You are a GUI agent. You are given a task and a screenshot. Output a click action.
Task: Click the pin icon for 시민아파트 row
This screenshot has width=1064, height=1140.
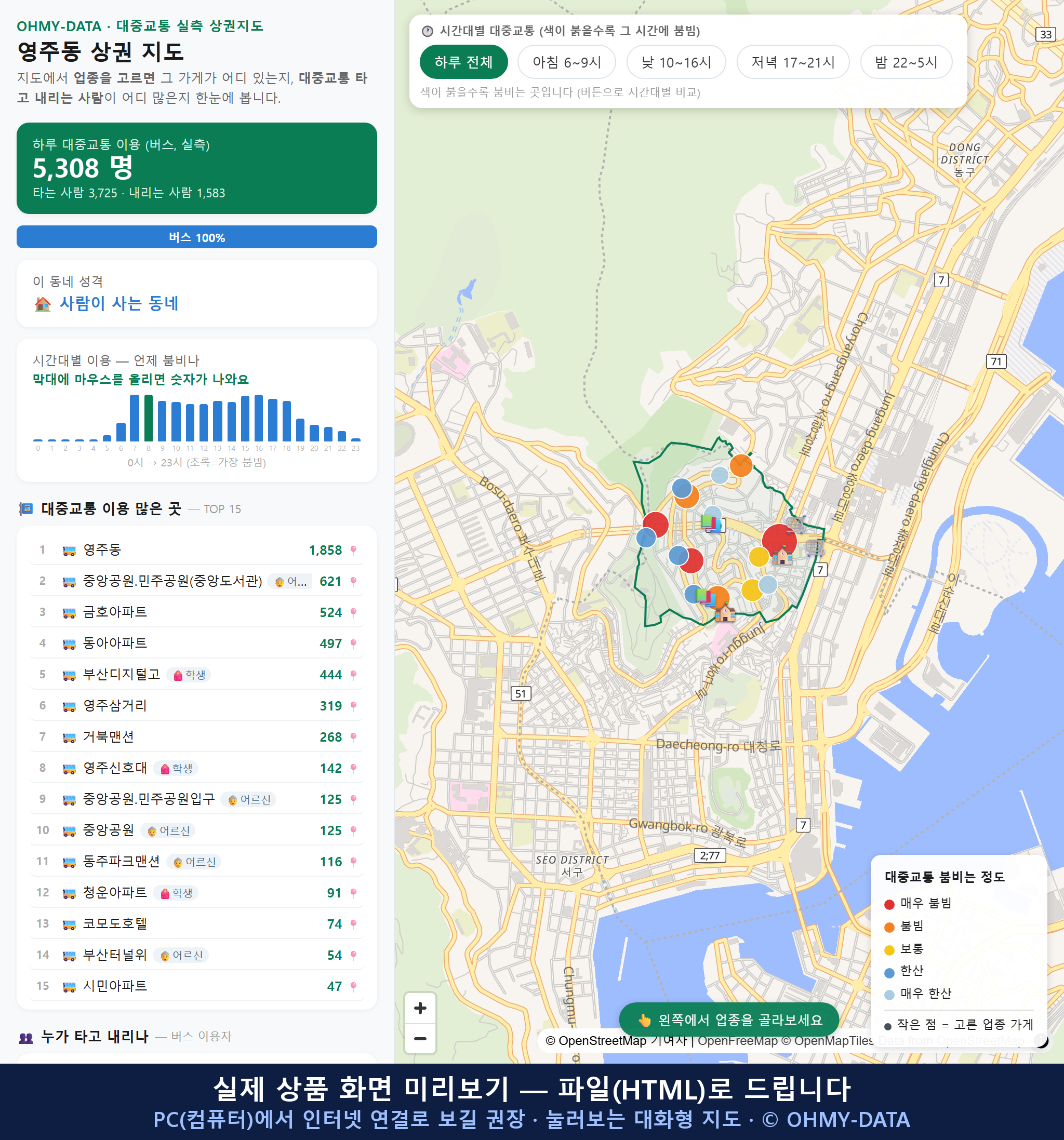(x=353, y=987)
